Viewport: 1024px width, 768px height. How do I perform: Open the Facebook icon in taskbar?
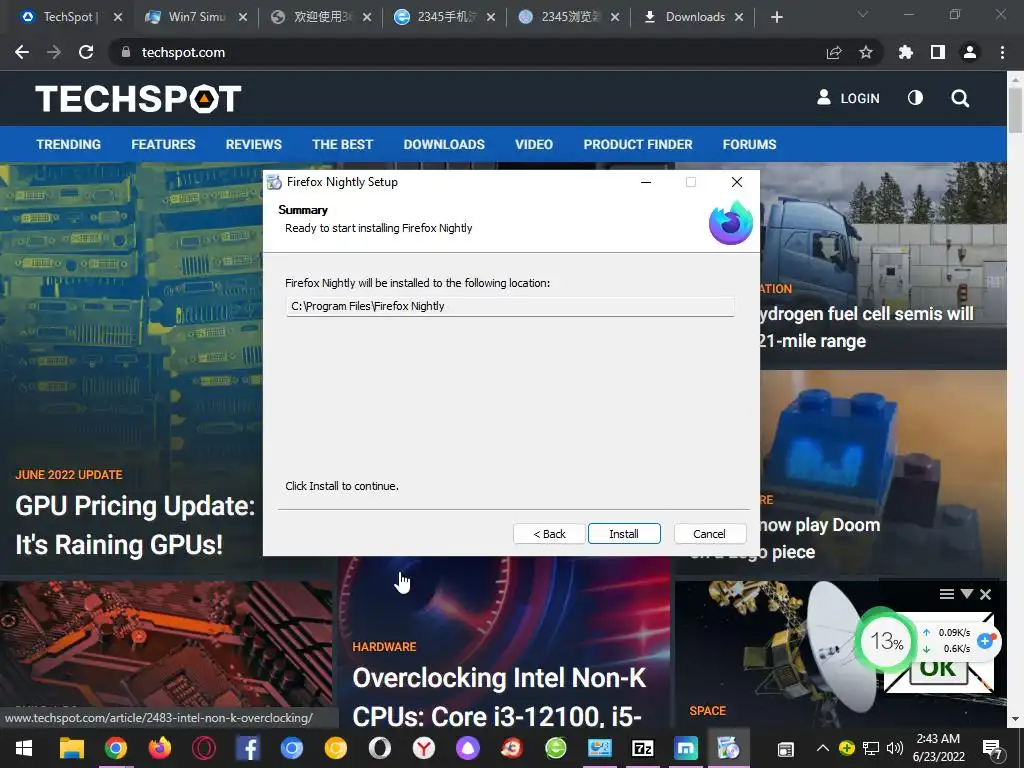click(x=248, y=748)
